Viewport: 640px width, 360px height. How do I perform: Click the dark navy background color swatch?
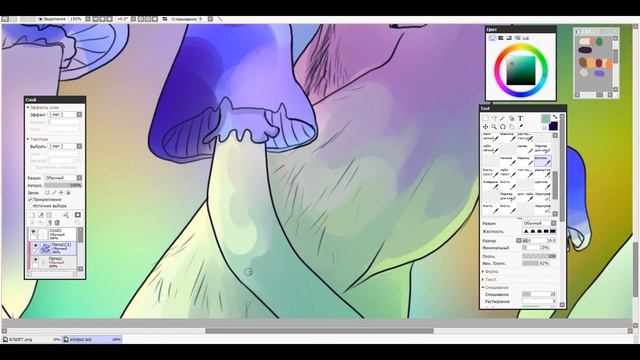[553, 126]
